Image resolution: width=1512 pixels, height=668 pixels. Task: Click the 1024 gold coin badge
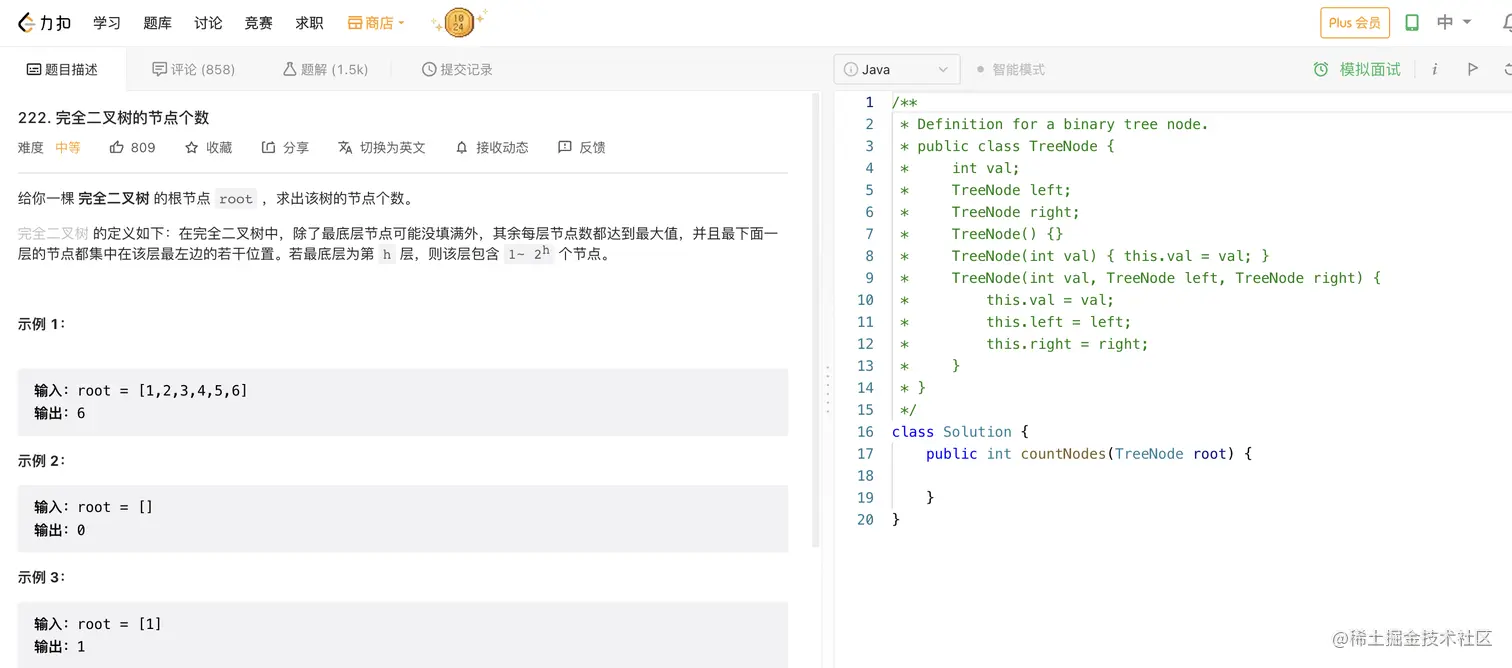click(459, 22)
